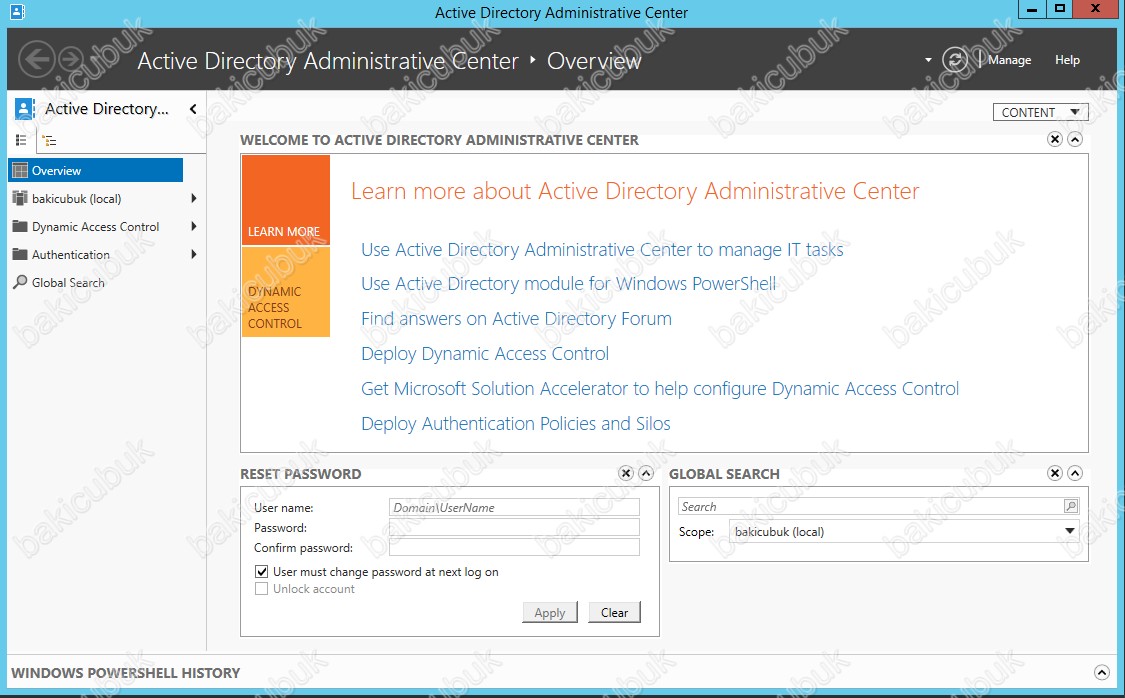Open 'Deploy Authentication Policies and Silos' link
This screenshot has height=698, width=1125.
click(x=516, y=424)
